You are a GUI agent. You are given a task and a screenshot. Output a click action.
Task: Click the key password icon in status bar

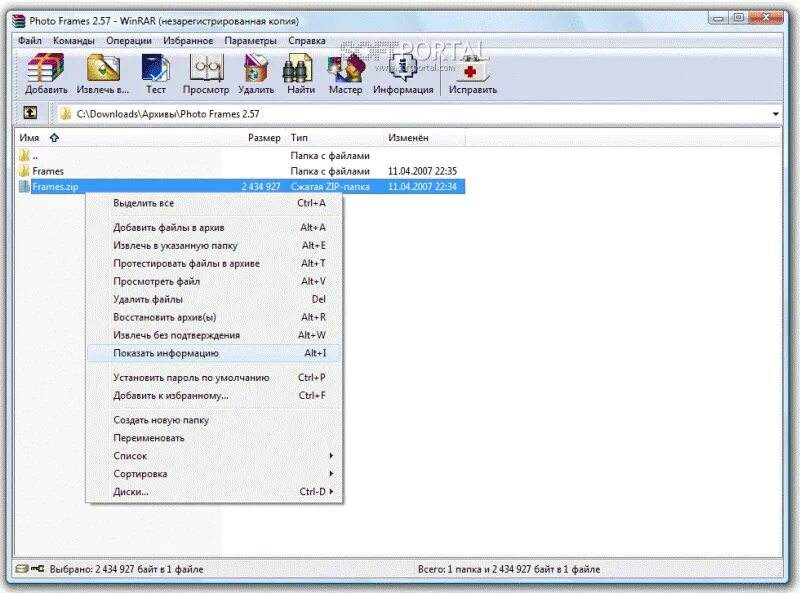[37, 568]
